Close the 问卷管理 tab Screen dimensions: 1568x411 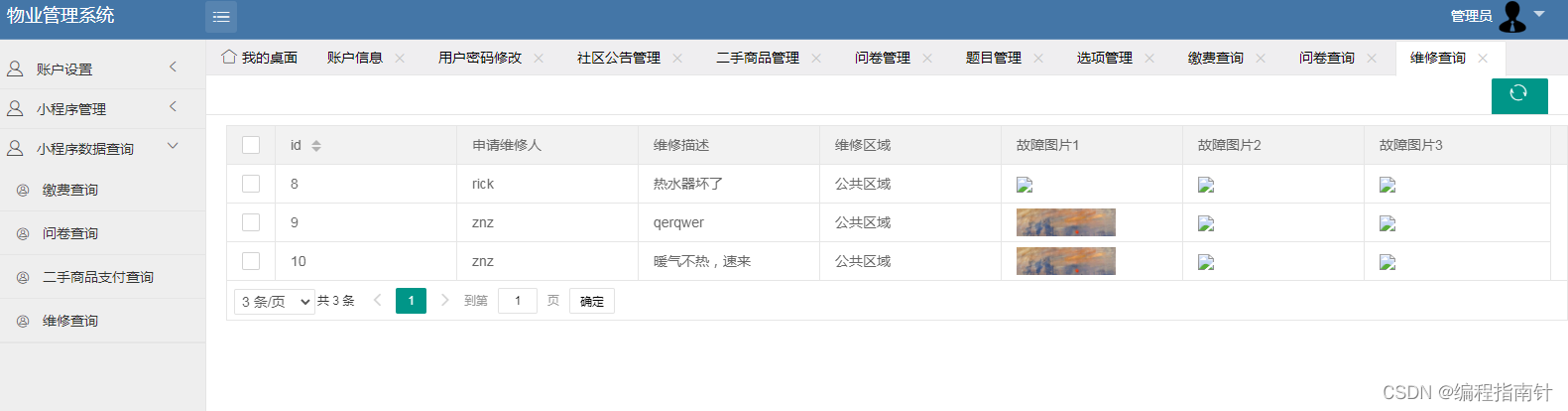point(927,58)
